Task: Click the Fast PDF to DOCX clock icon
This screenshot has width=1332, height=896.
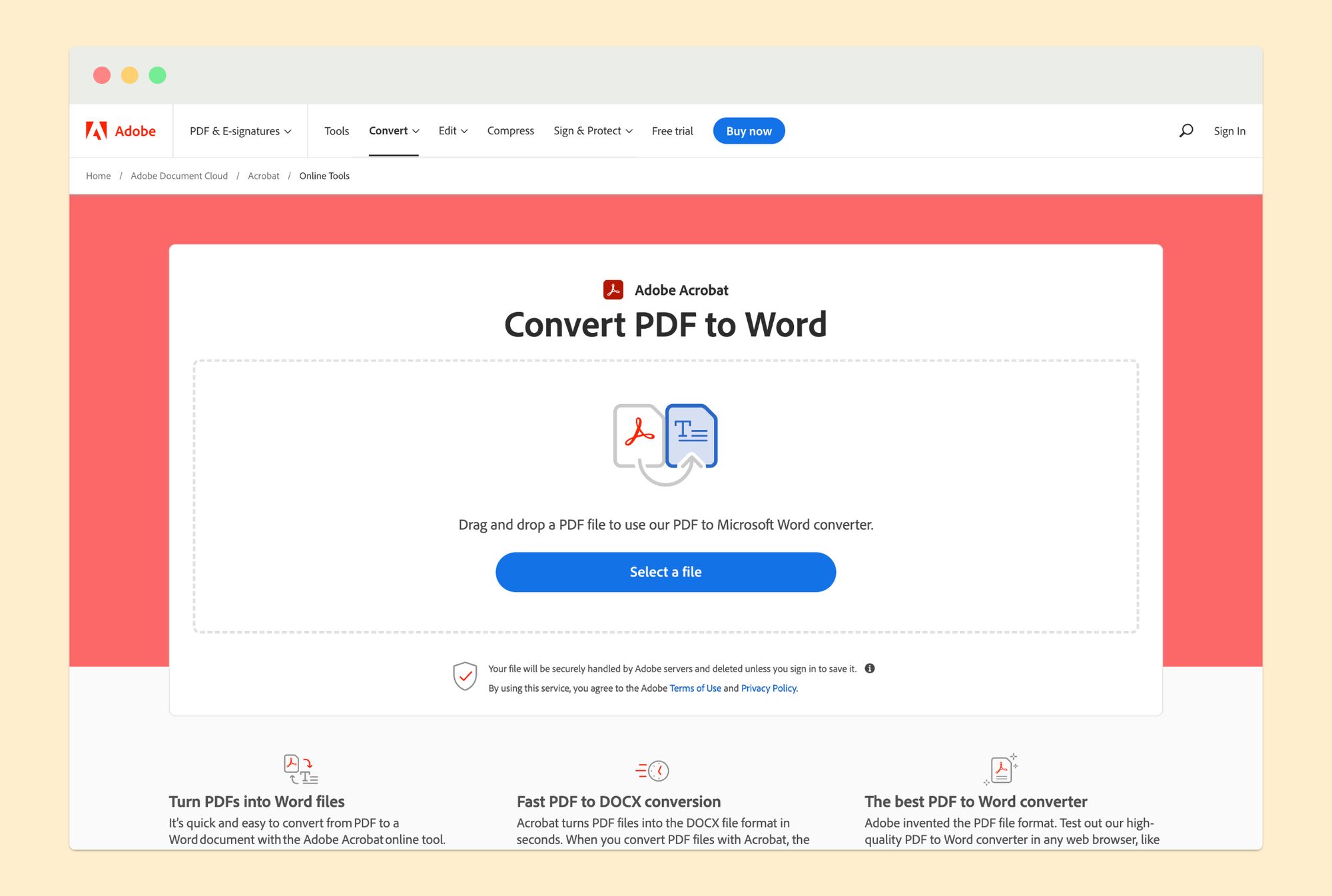Action: coord(653,770)
